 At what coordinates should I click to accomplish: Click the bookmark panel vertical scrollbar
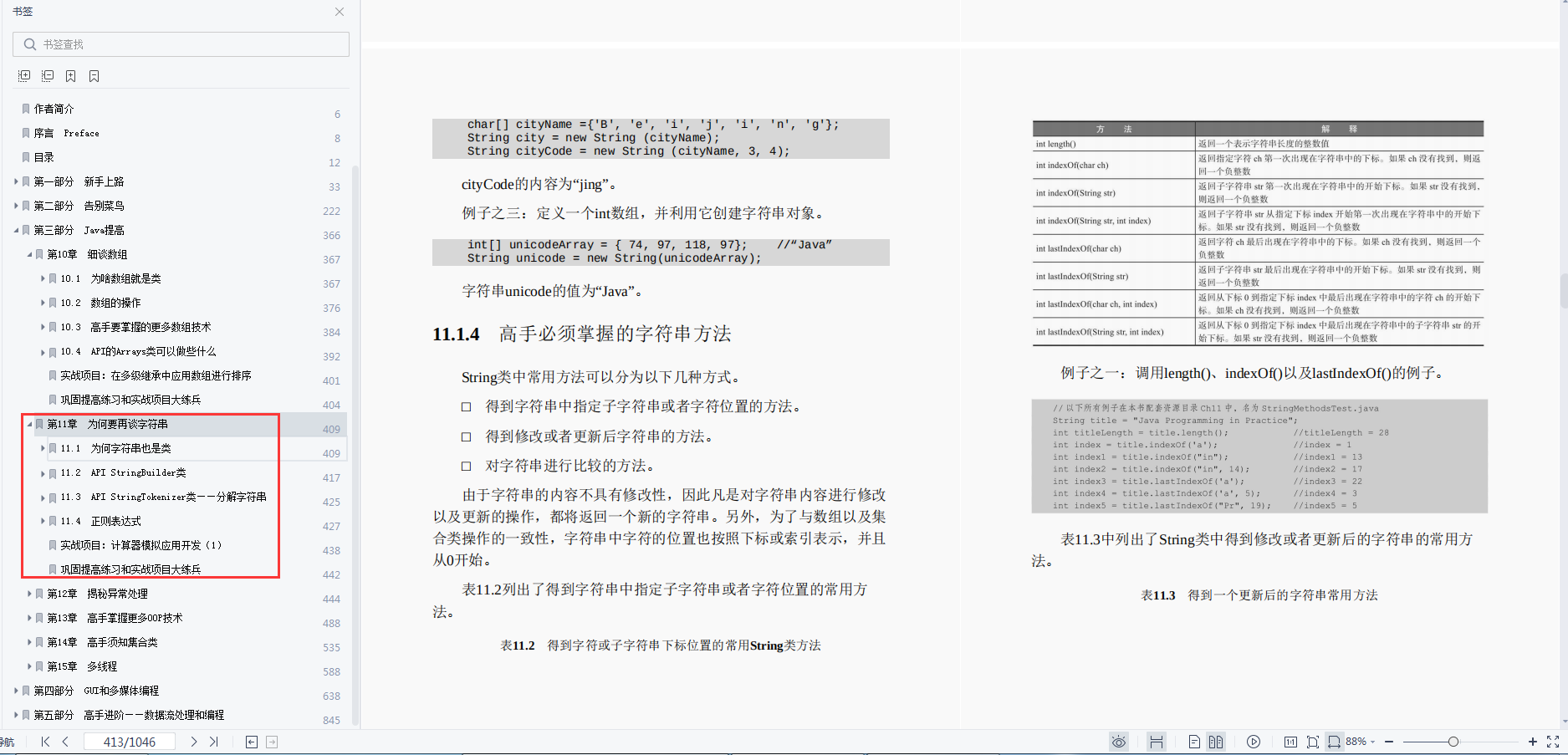coord(355,443)
